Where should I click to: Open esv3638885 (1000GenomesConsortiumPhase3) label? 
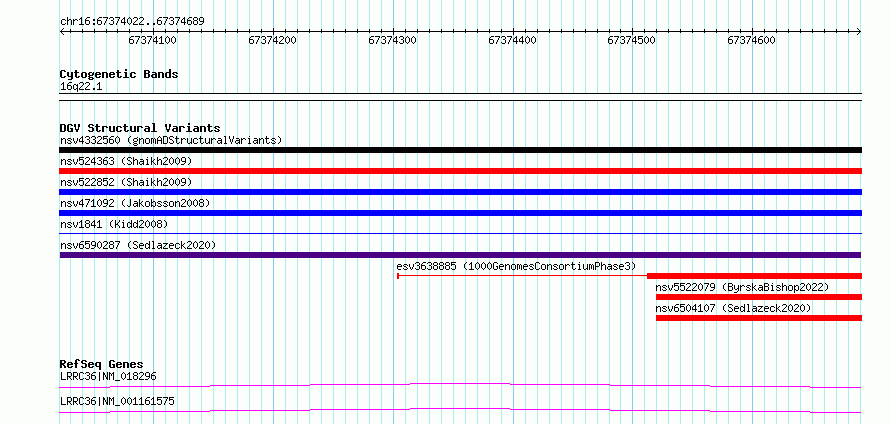click(x=517, y=266)
